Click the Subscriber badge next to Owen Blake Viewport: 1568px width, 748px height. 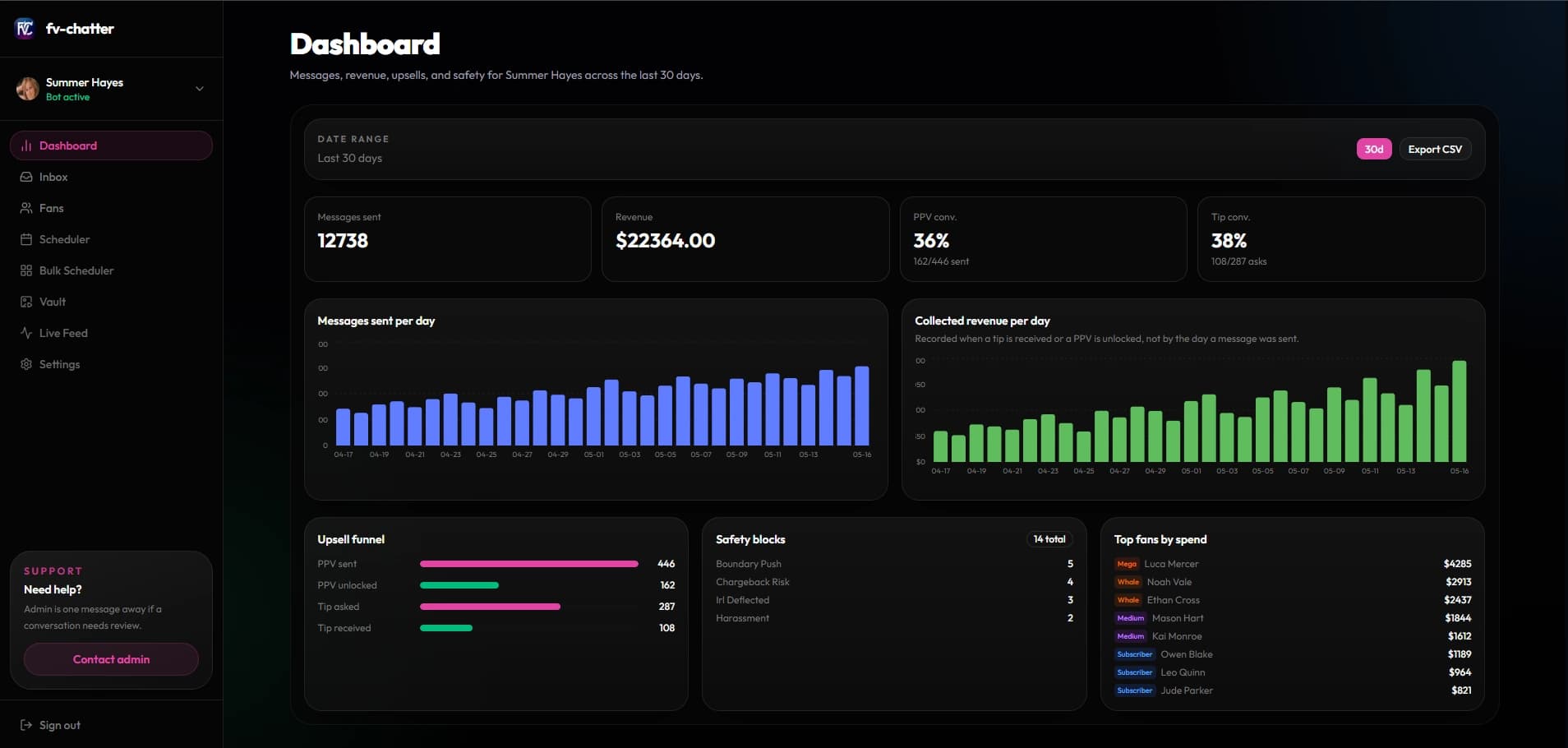1135,654
